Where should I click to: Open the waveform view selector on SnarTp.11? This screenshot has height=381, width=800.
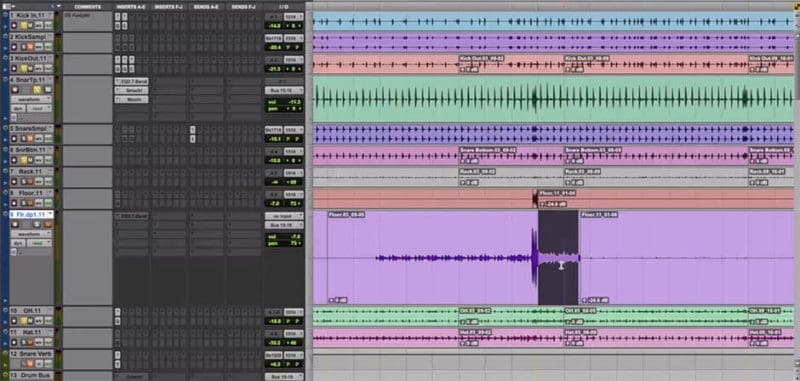(x=31, y=99)
